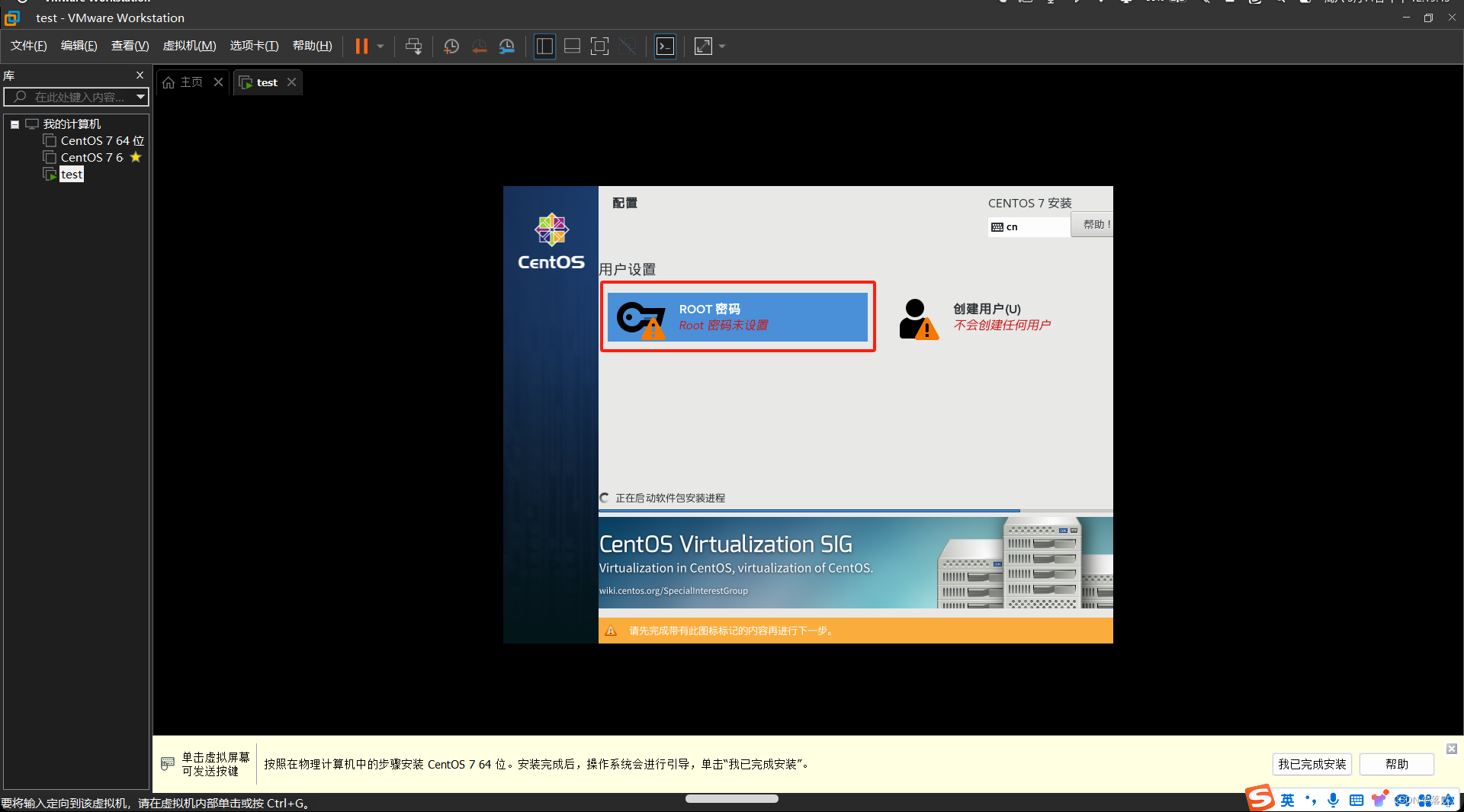
Task: Open the 查看(V) menu
Action: click(x=130, y=46)
